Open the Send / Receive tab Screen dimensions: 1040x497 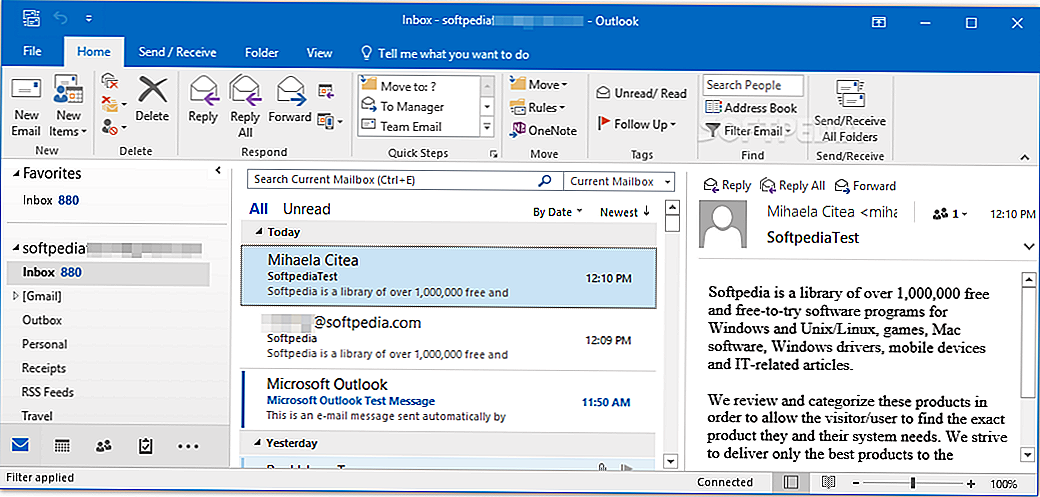tap(177, 53)
